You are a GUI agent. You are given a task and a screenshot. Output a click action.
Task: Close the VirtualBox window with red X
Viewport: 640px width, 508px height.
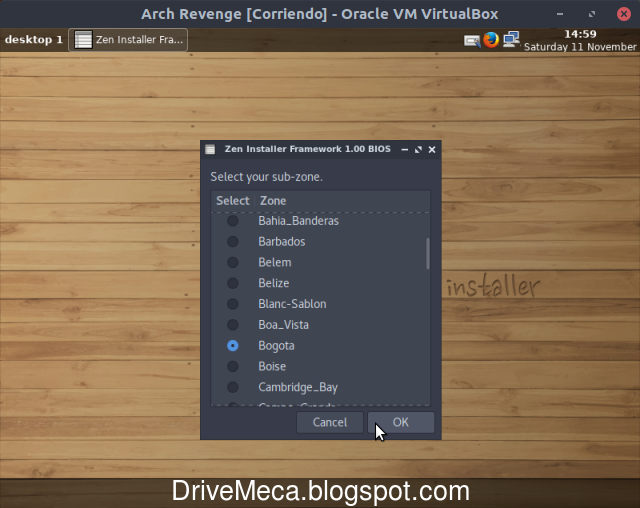coord(624,14)
